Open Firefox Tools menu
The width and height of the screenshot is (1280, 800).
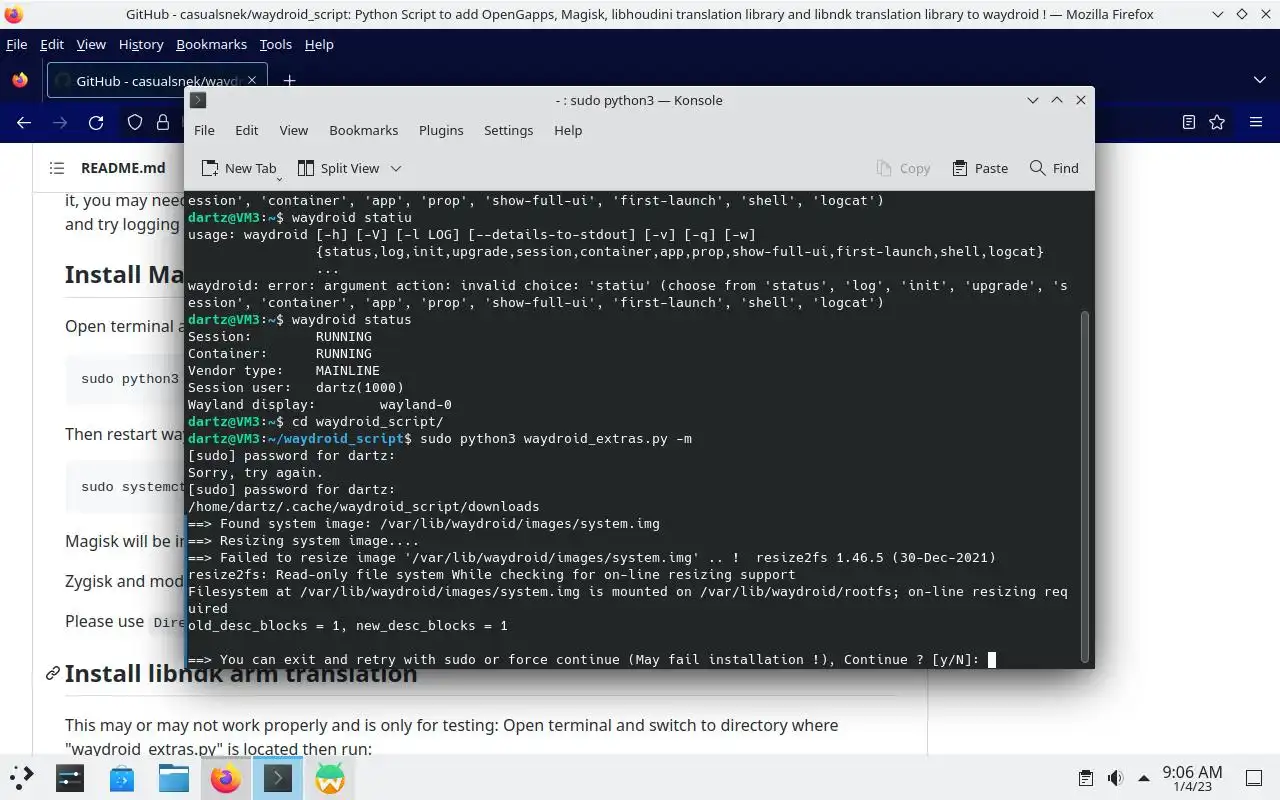tap(275, 44)
